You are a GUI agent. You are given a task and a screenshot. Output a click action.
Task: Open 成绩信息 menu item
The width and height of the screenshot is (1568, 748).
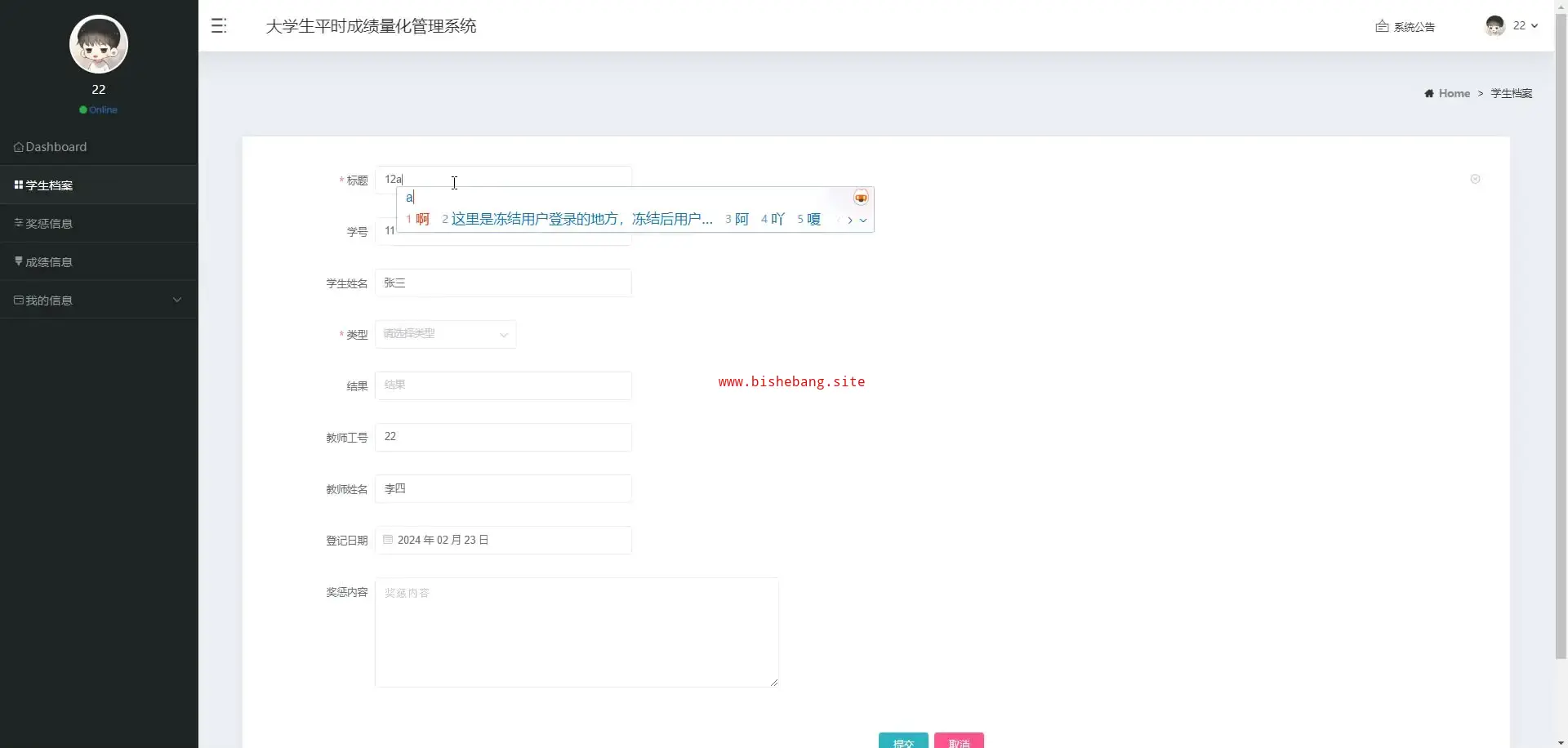point(99,261)
